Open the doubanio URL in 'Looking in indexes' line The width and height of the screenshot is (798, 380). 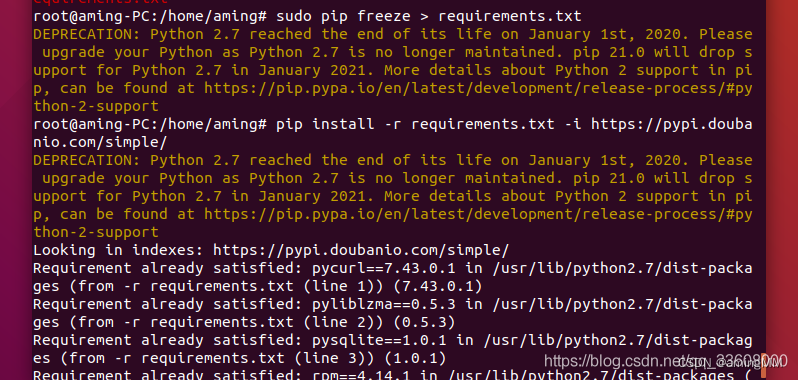point(361,250)
